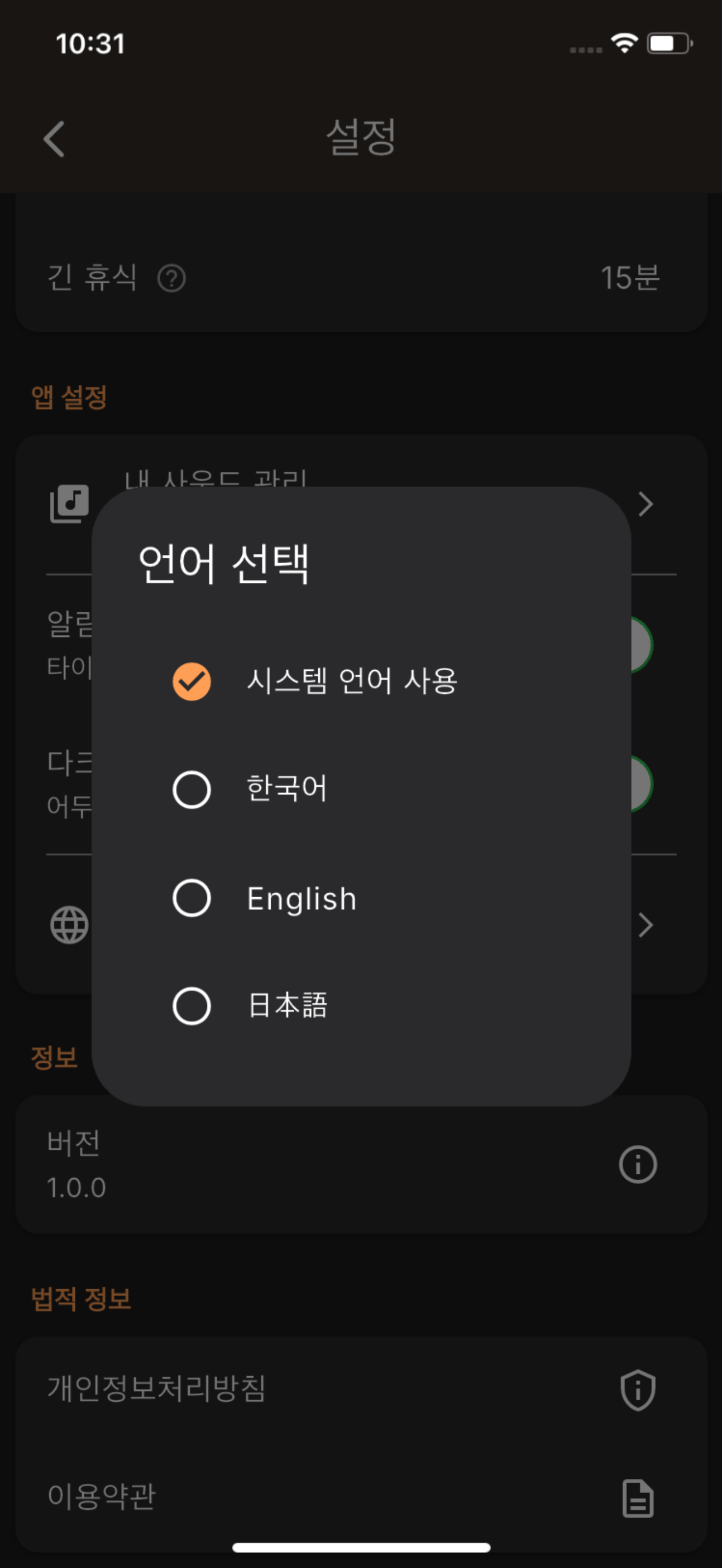The image size is (722, 1568).
Task: Select the 시스템 언어 사용 radio option
Action: pos(192,681)
